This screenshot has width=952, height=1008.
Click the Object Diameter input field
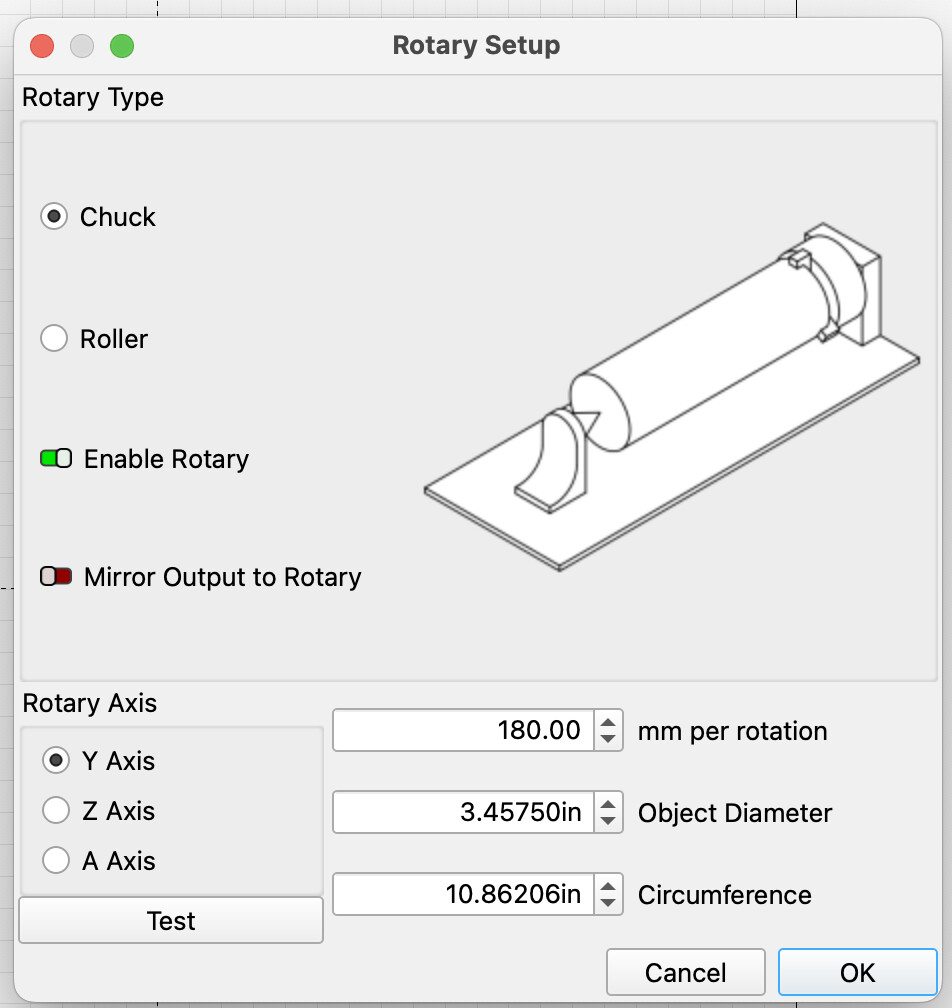[464, 813]
